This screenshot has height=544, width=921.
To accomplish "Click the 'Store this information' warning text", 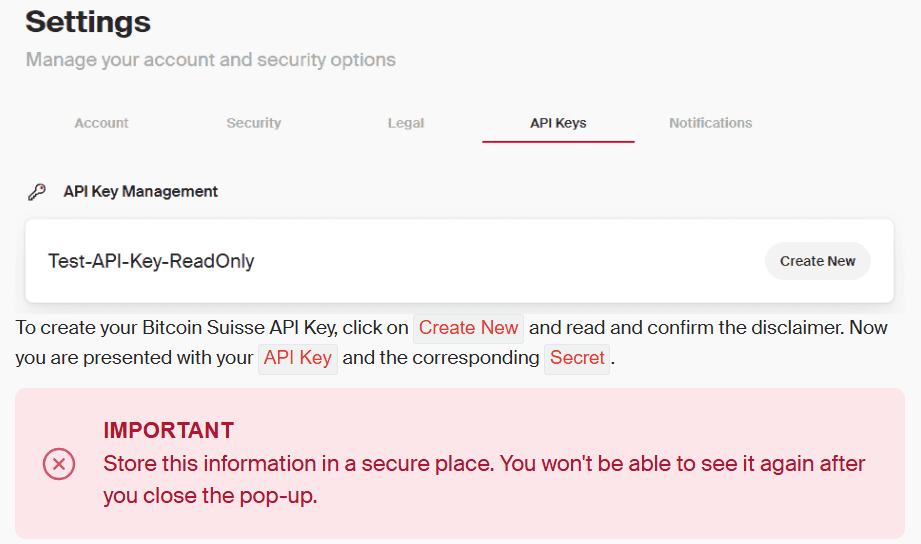I will (484, 464).
